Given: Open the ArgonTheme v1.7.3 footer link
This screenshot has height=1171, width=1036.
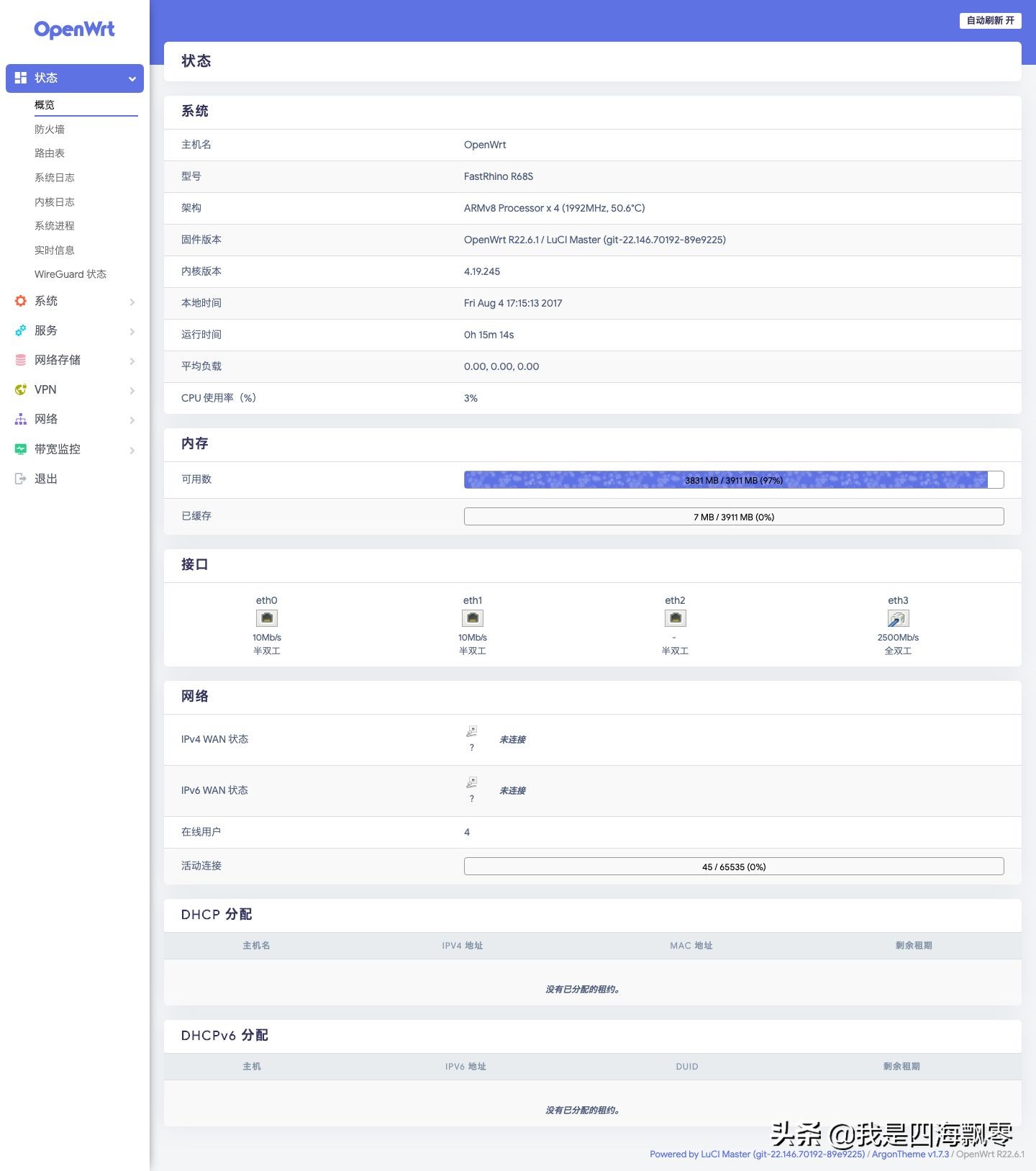Looking at the screenshot, I should (910, 1154).
